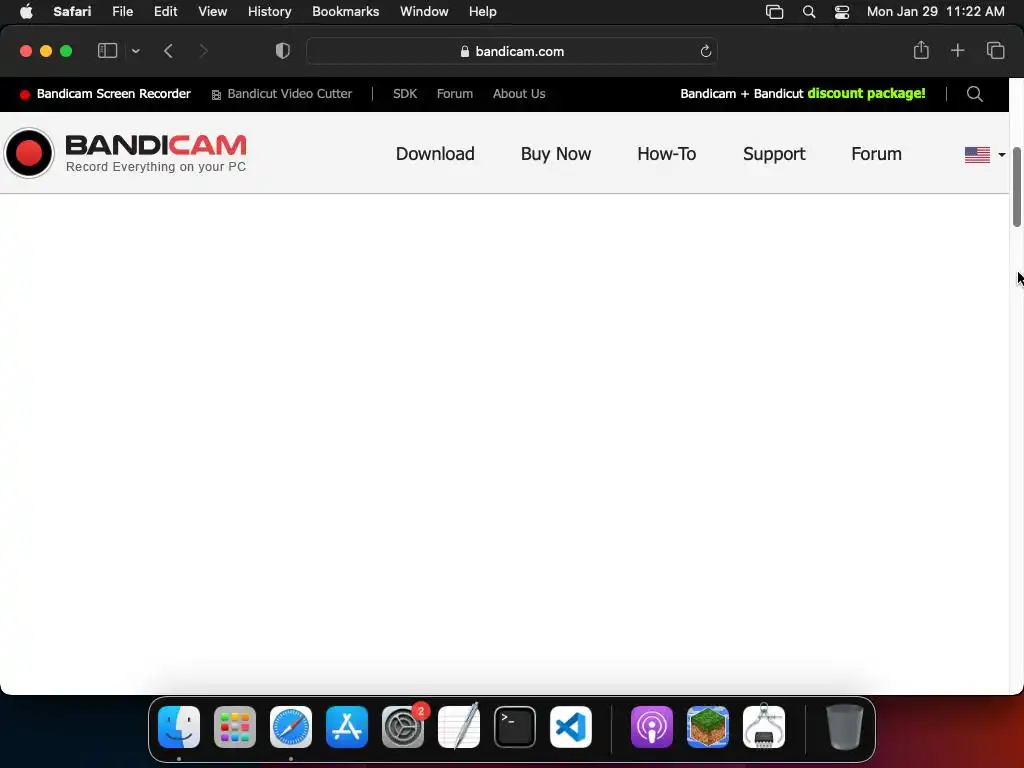Open Spotlight search in the menu bar

pyautogui.click(x=808, y=12)
